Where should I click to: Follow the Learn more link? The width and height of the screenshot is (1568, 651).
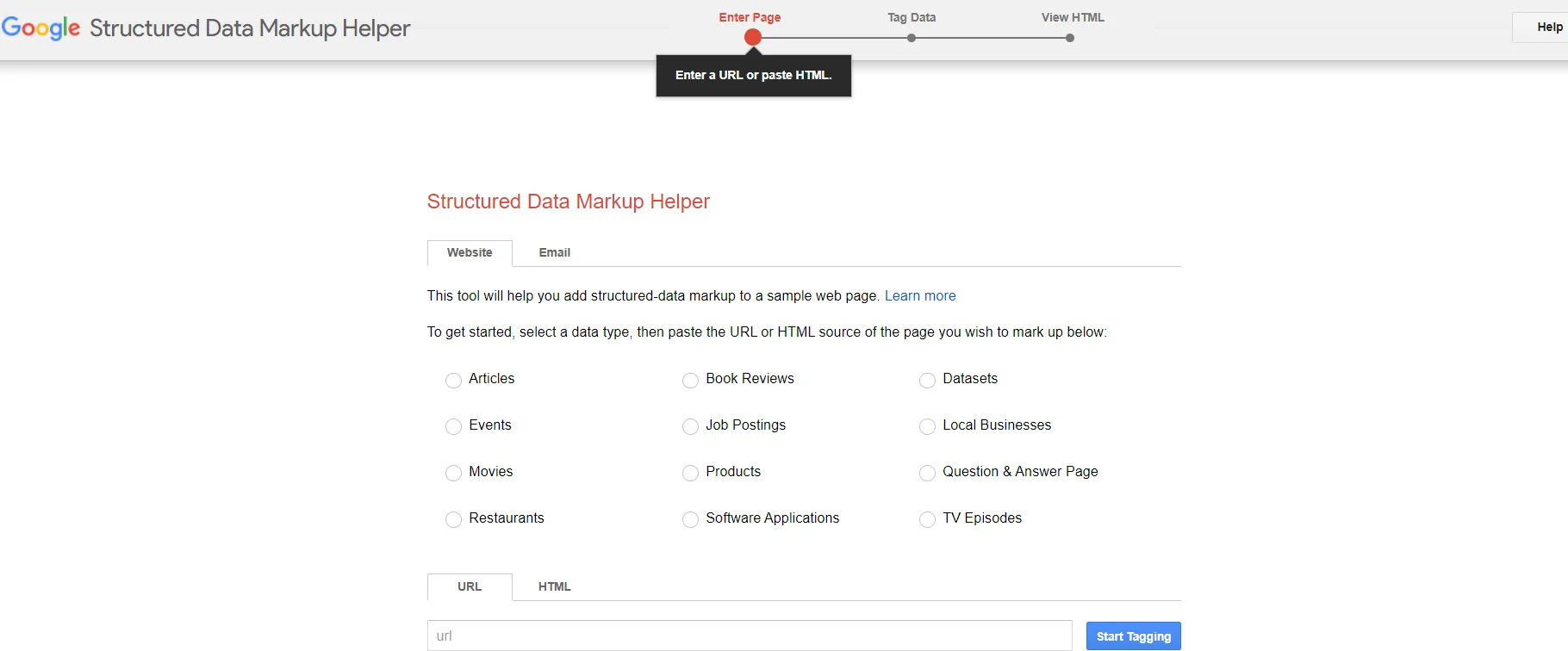(920, 296)
